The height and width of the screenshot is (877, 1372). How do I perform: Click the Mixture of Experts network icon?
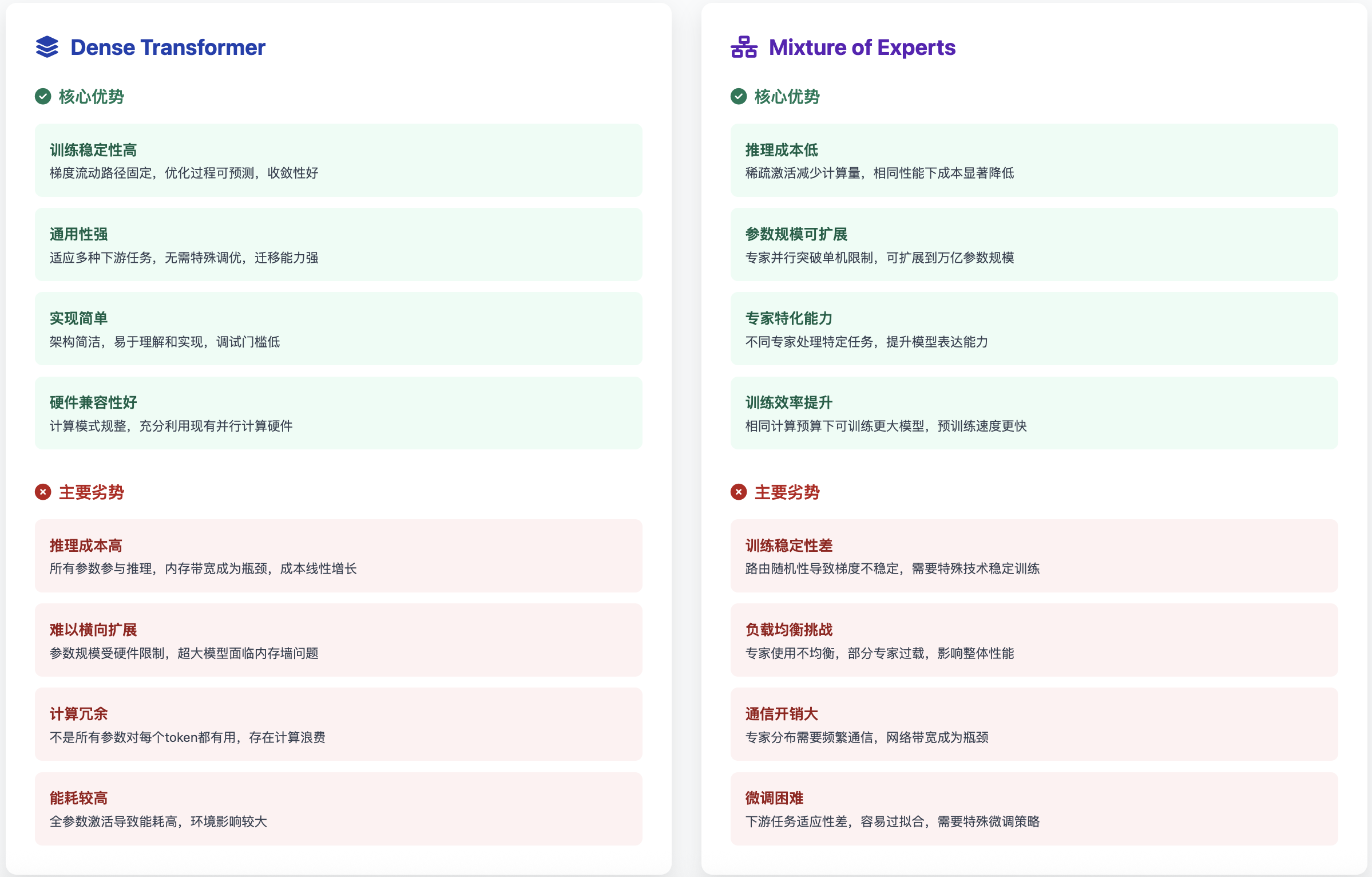[744, 47]
